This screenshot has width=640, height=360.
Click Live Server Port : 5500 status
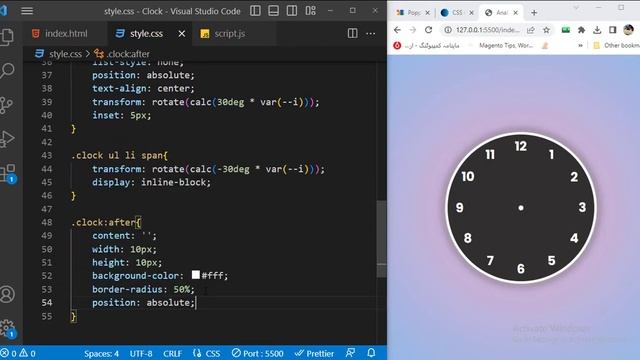[258, 353]
